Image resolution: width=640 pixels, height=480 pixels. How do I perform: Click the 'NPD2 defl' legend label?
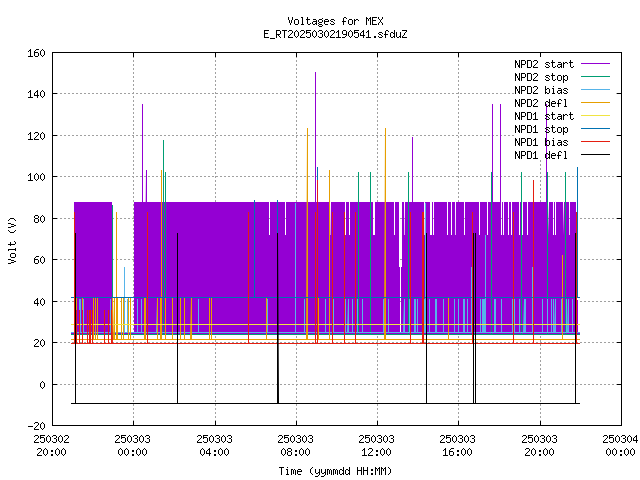coord(541,103)
